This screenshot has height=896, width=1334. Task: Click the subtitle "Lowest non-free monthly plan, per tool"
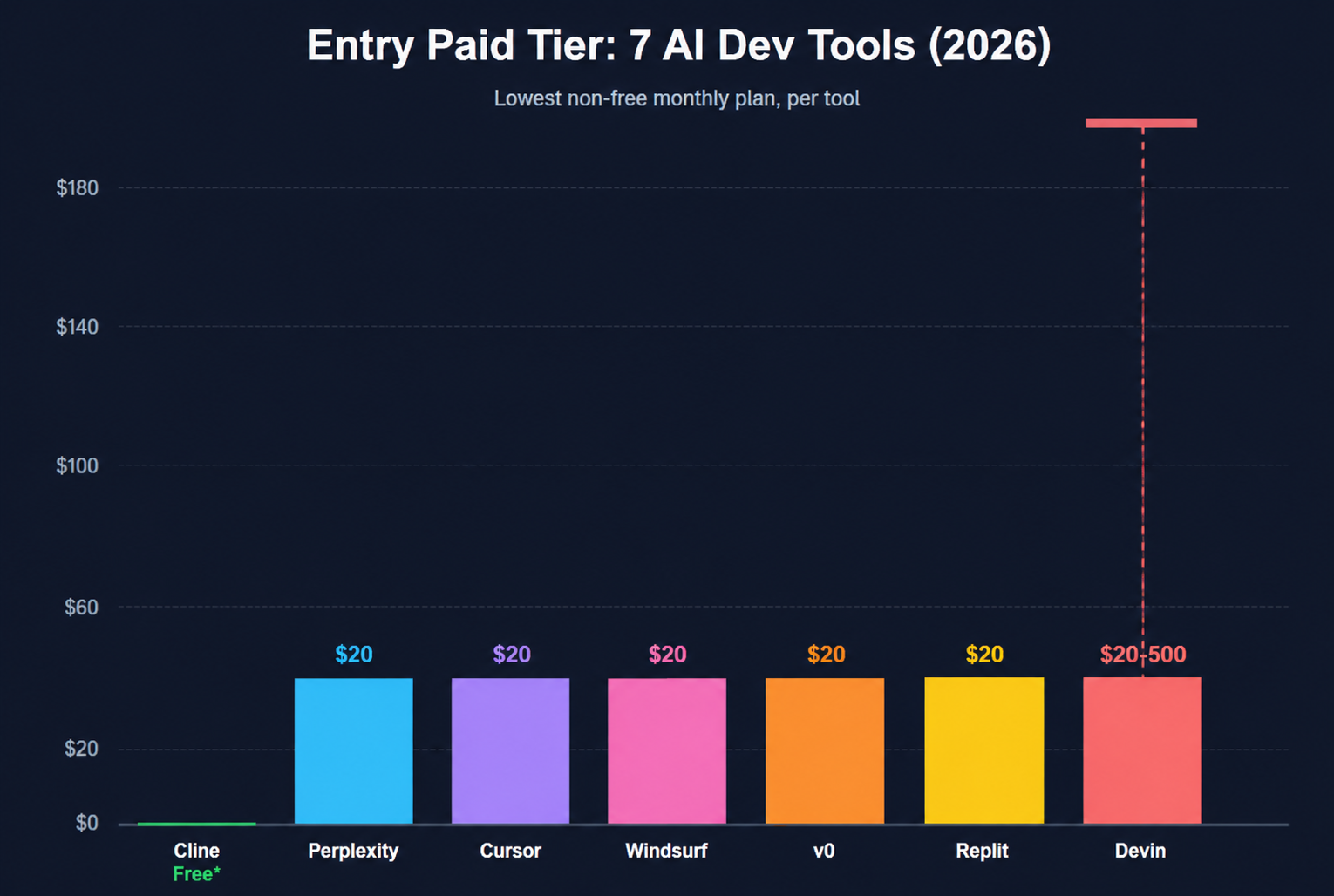coord(677,98)
